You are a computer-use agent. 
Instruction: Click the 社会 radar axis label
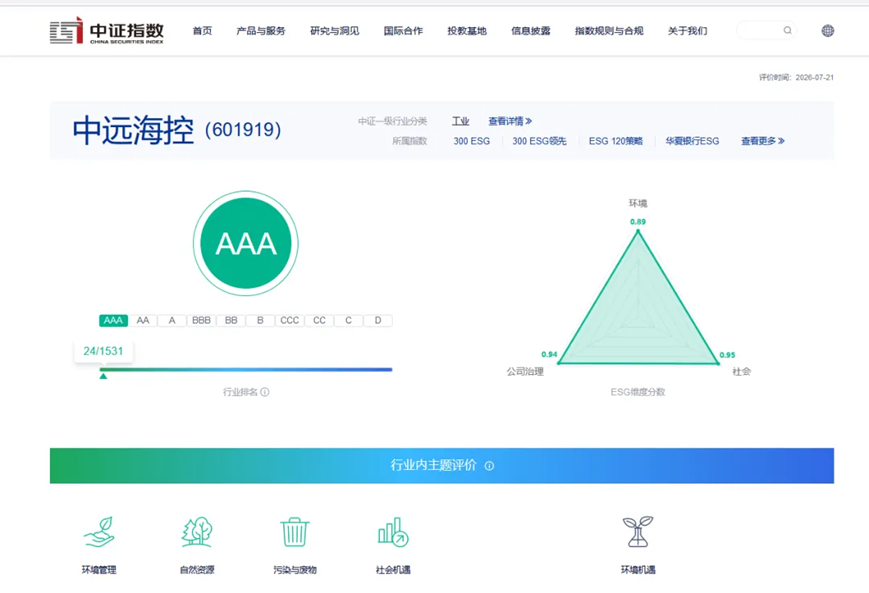tap(742, 371)
